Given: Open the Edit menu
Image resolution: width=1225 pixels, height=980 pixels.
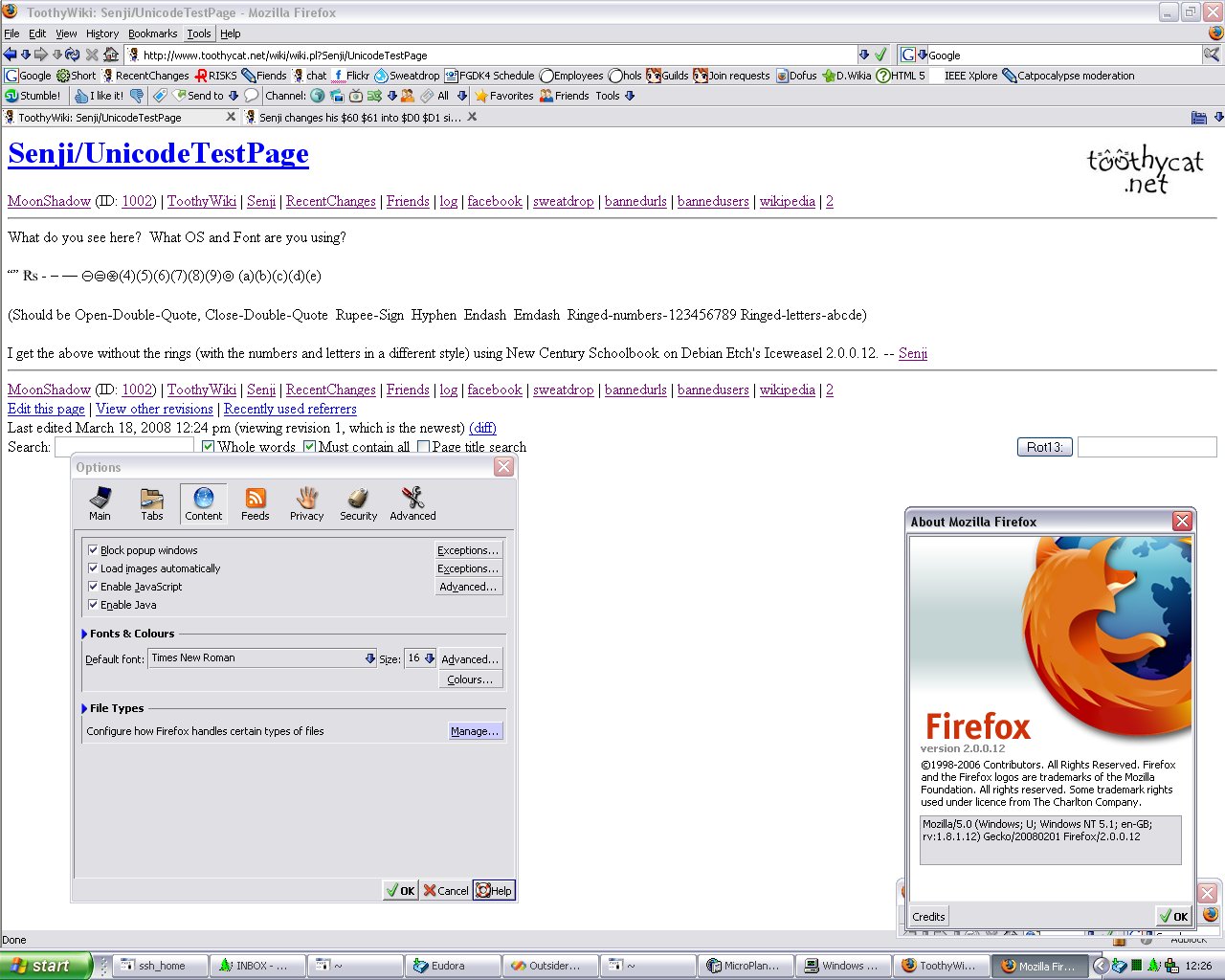Looking at the screenshot, I should 37,33.
